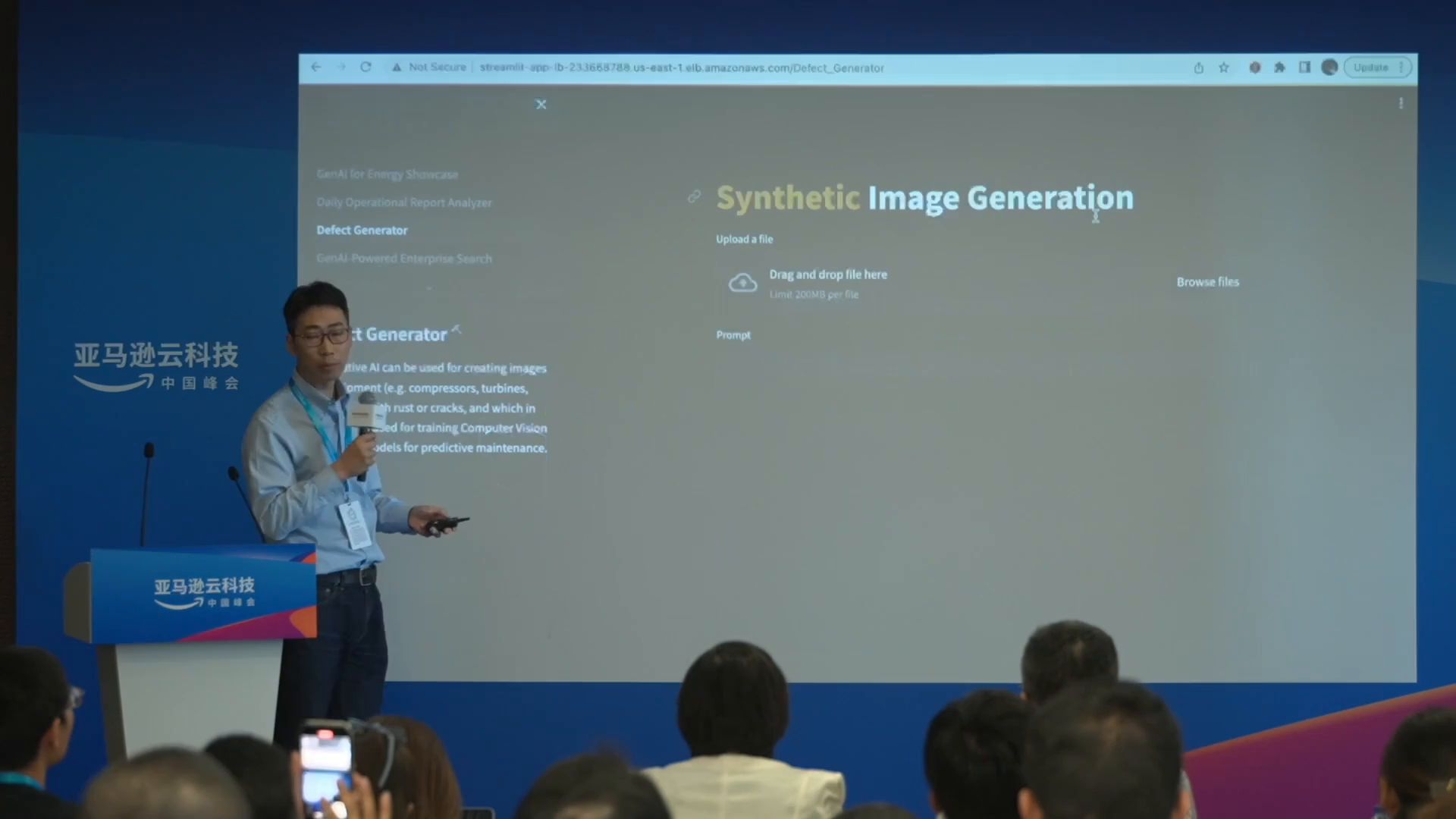The width and height of the screenshot is (1456, 819).
Task: Bookmark page with star icon
Action: tap(1223, 67)
